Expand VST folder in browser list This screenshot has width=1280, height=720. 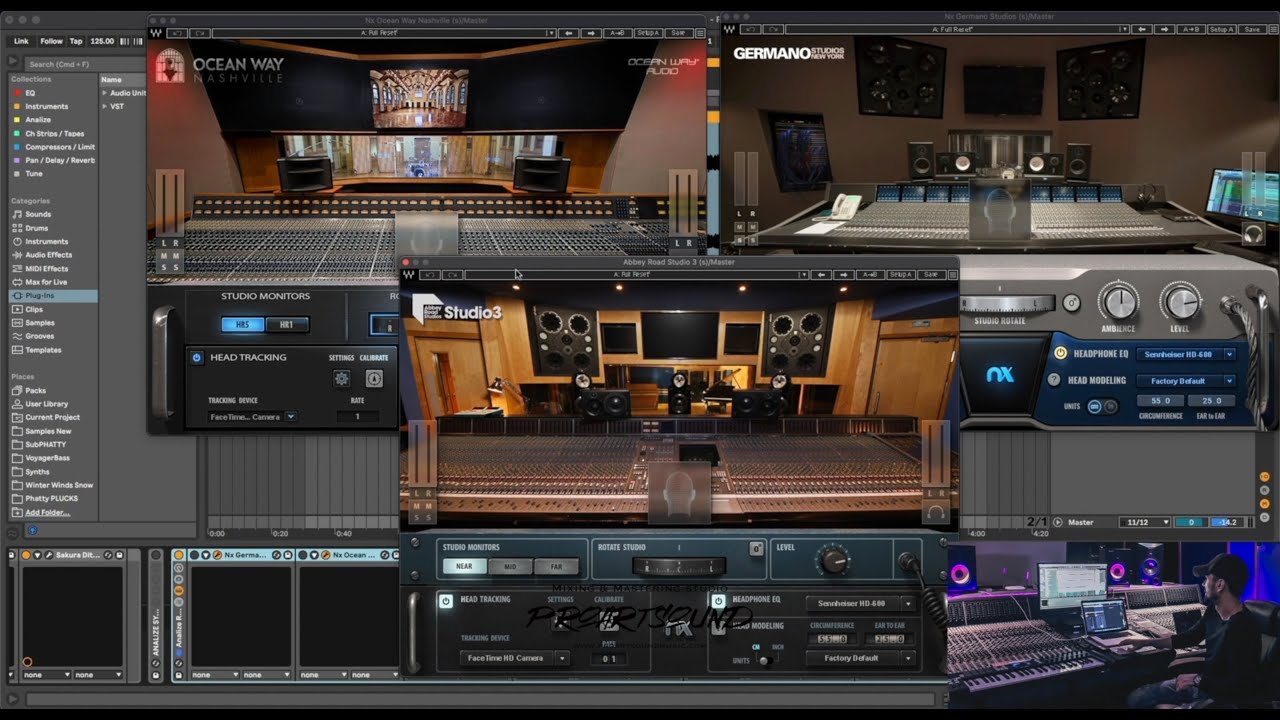103,106
